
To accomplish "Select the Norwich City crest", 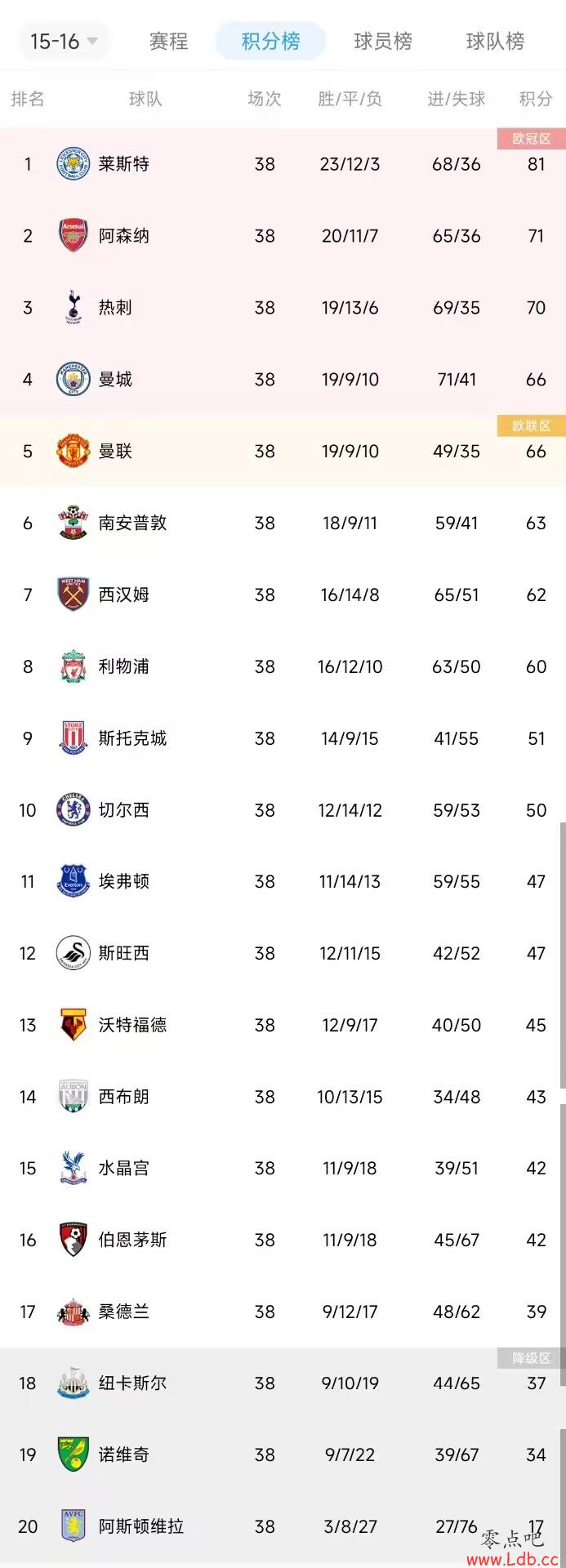I will [73, 1454].
